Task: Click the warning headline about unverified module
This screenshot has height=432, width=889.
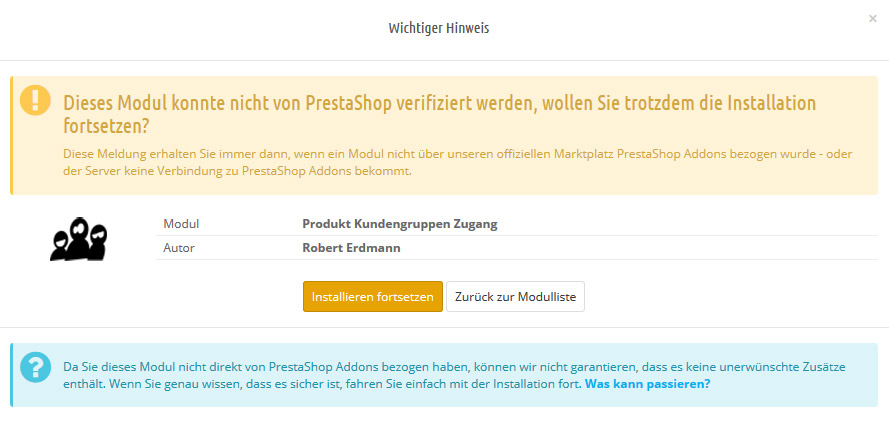Action: pos(439,115)
